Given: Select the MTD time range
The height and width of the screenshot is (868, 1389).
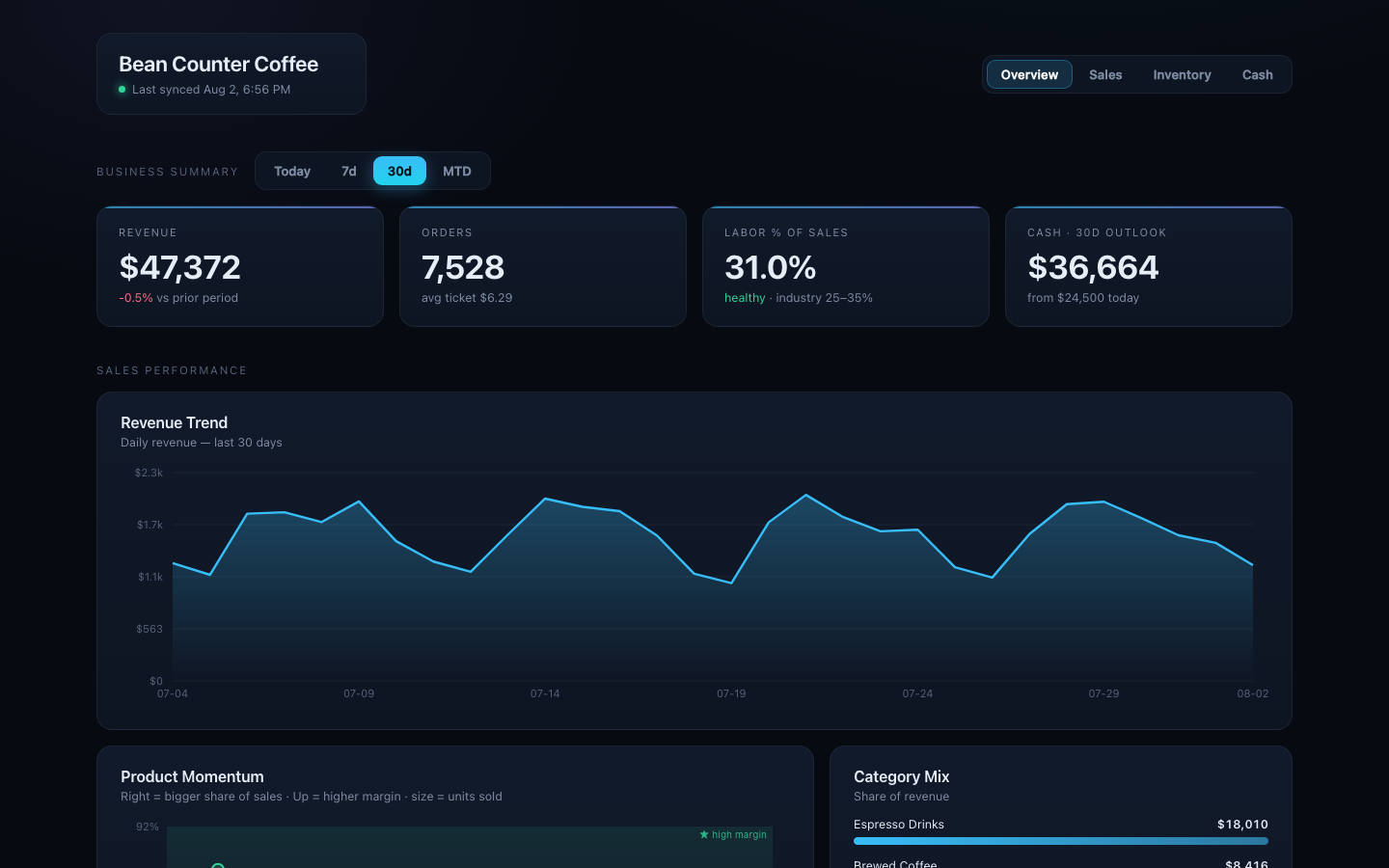Looking at the screenshot, I should 457,171.
